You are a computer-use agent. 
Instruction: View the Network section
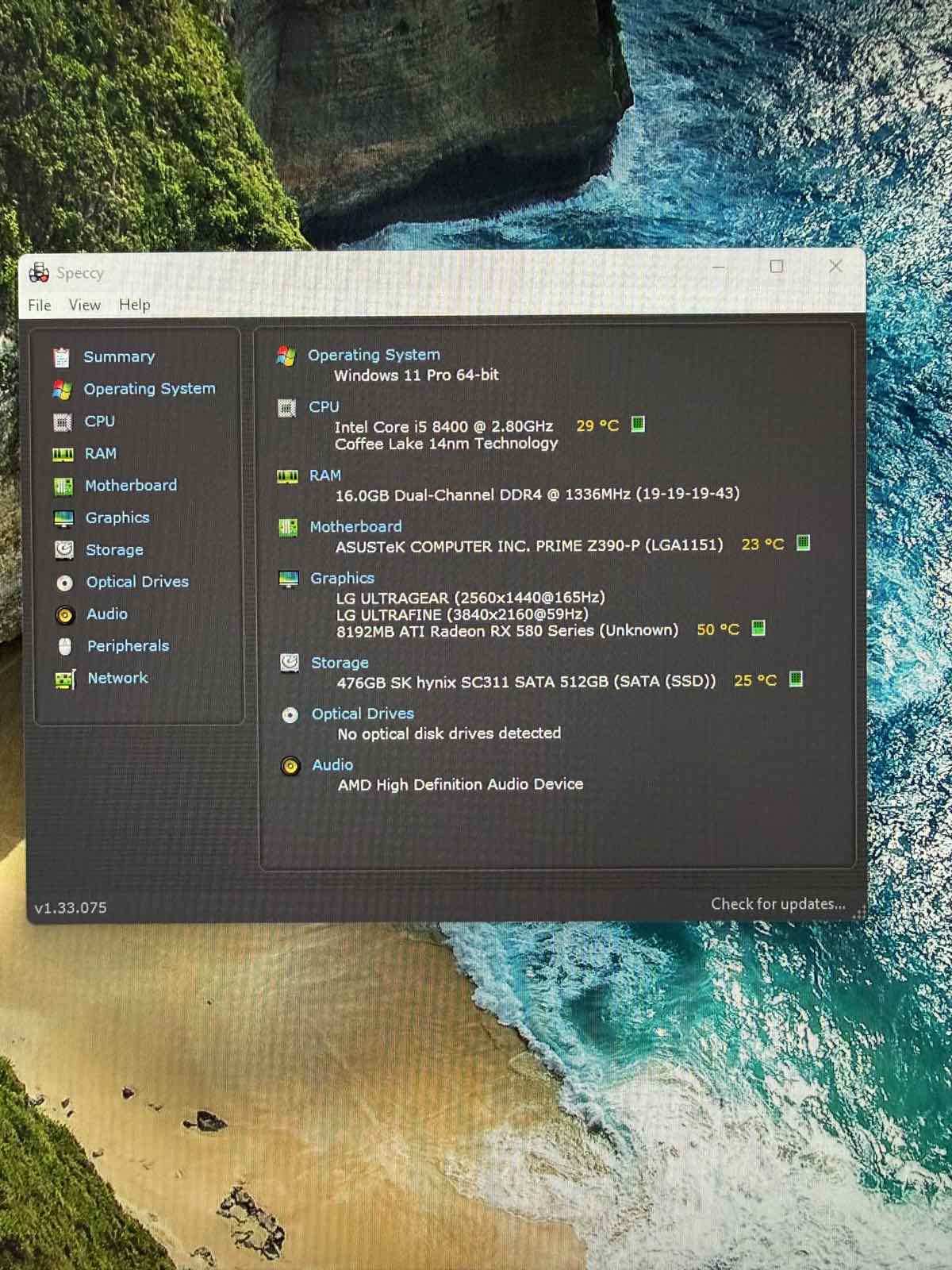point(118,678)
